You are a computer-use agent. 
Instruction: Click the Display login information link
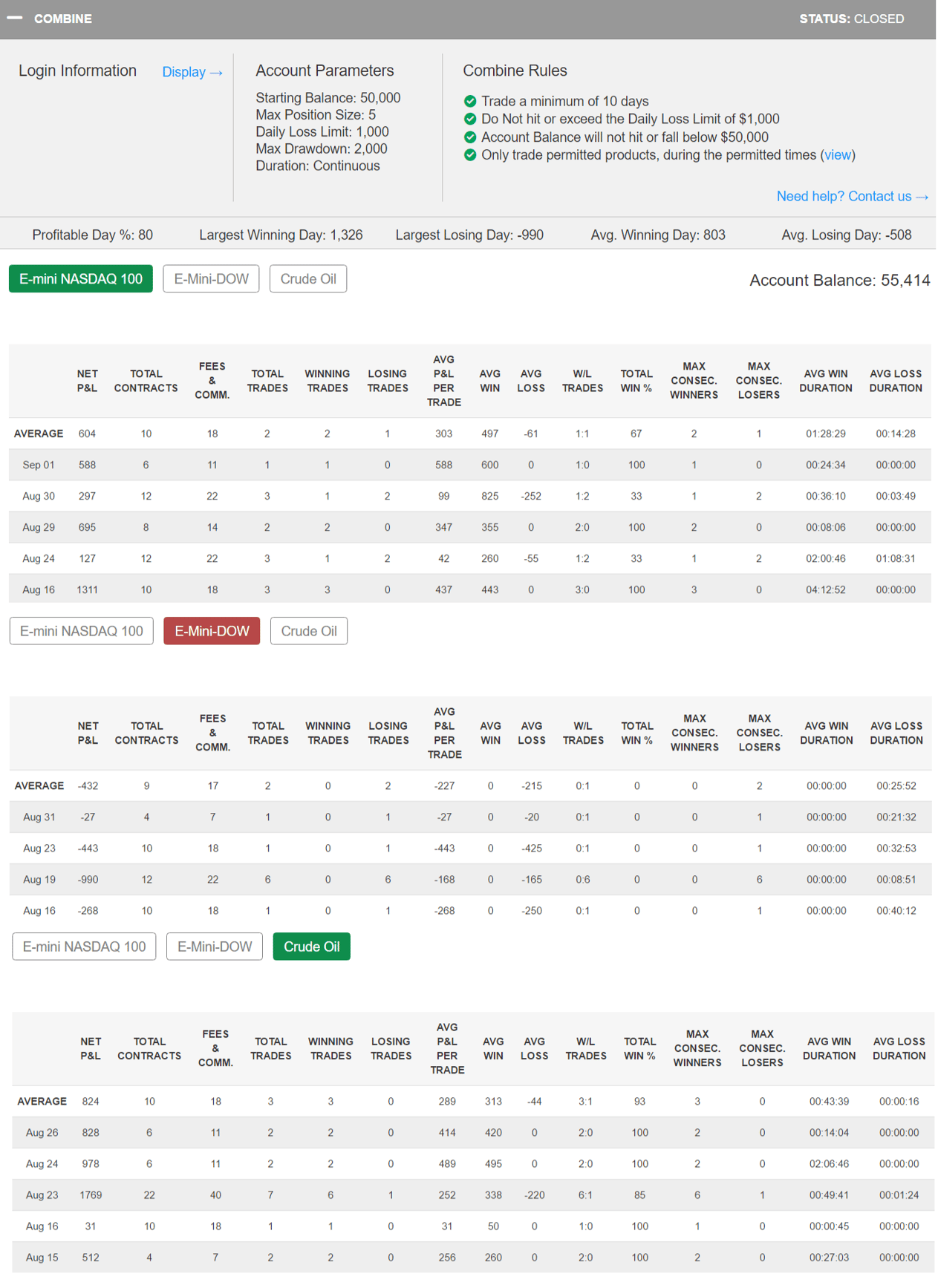pos(192,72)
